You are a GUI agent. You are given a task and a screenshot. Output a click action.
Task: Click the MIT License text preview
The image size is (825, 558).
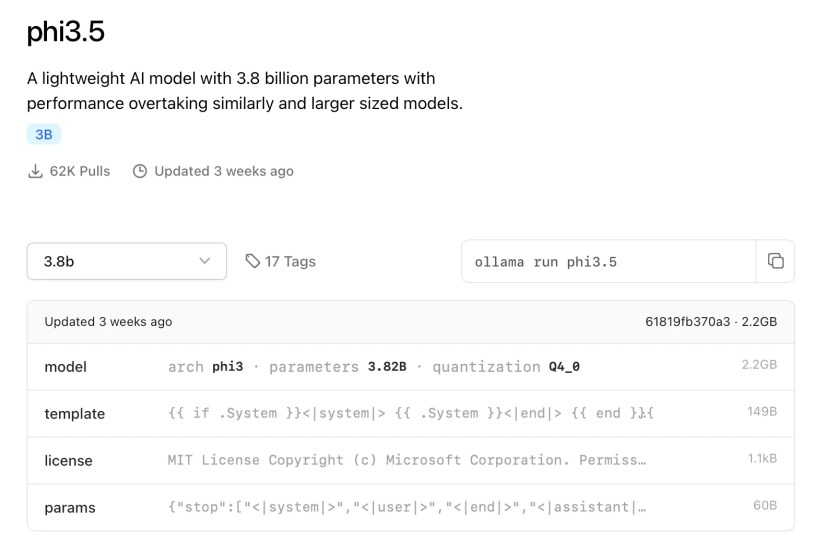pos(406,461)
